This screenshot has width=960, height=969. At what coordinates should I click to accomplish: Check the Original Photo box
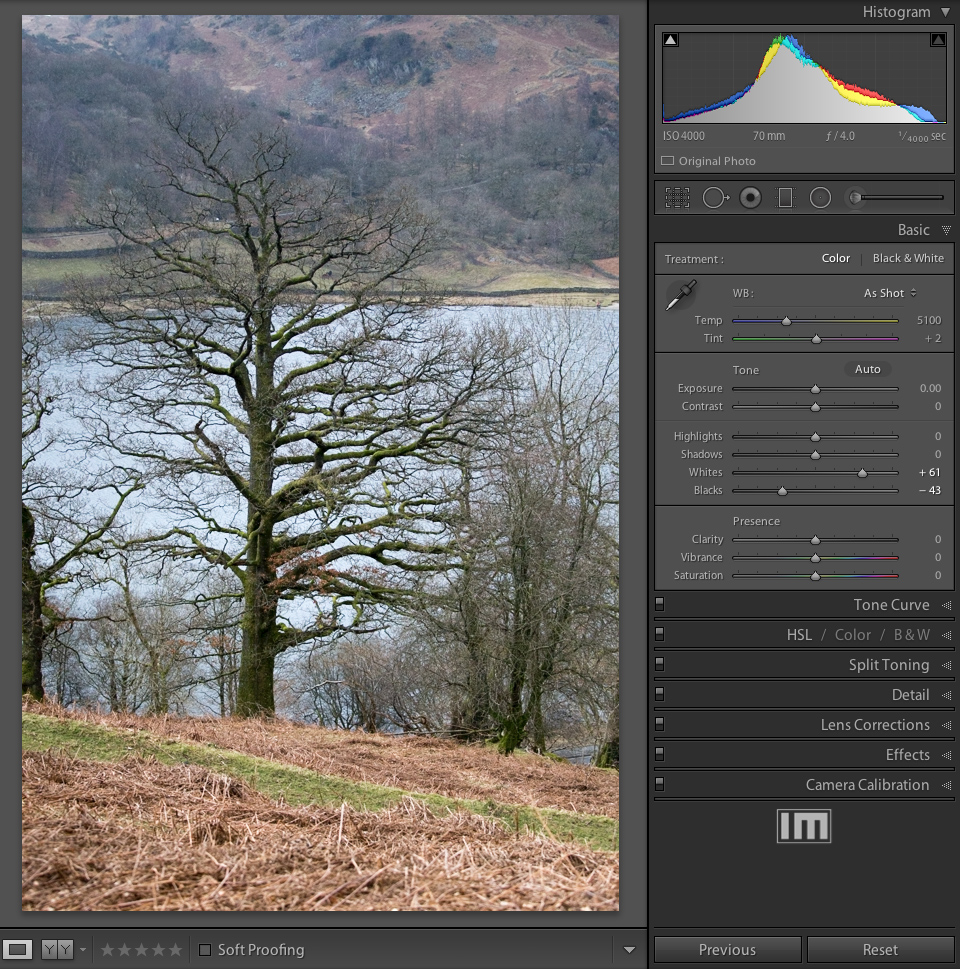(667, 161)
